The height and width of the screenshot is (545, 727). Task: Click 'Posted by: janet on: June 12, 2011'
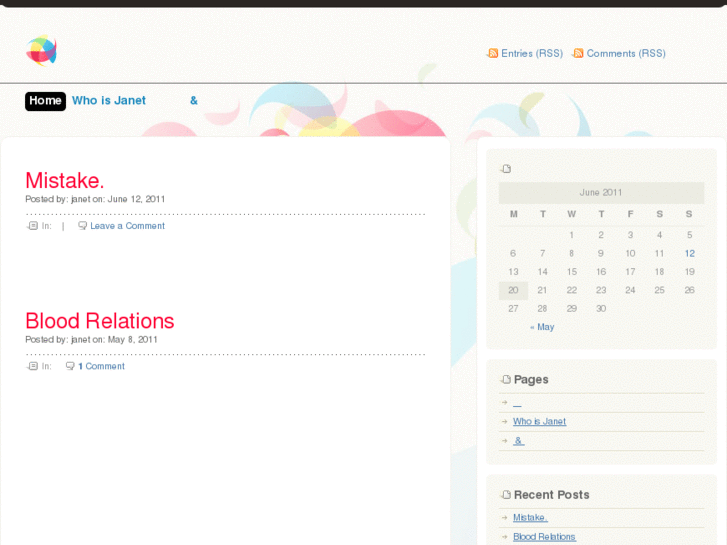[x=95, y=199]
